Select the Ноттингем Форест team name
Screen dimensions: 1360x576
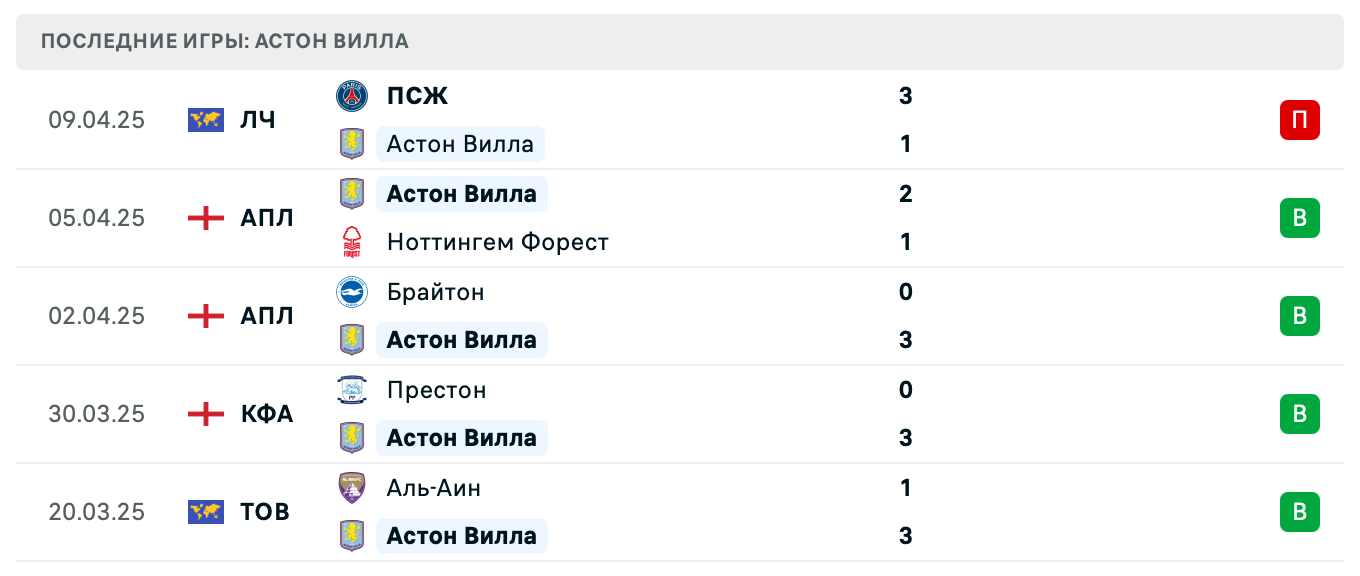pos(498,242)
